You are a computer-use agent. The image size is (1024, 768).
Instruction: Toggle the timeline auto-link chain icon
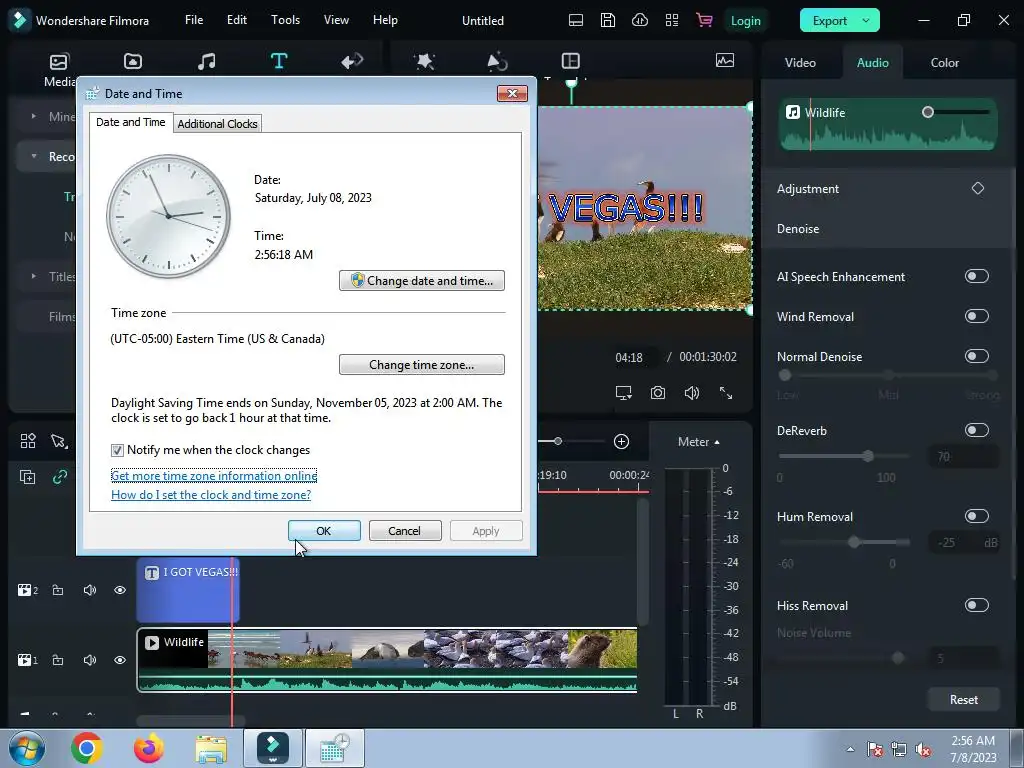60,477
